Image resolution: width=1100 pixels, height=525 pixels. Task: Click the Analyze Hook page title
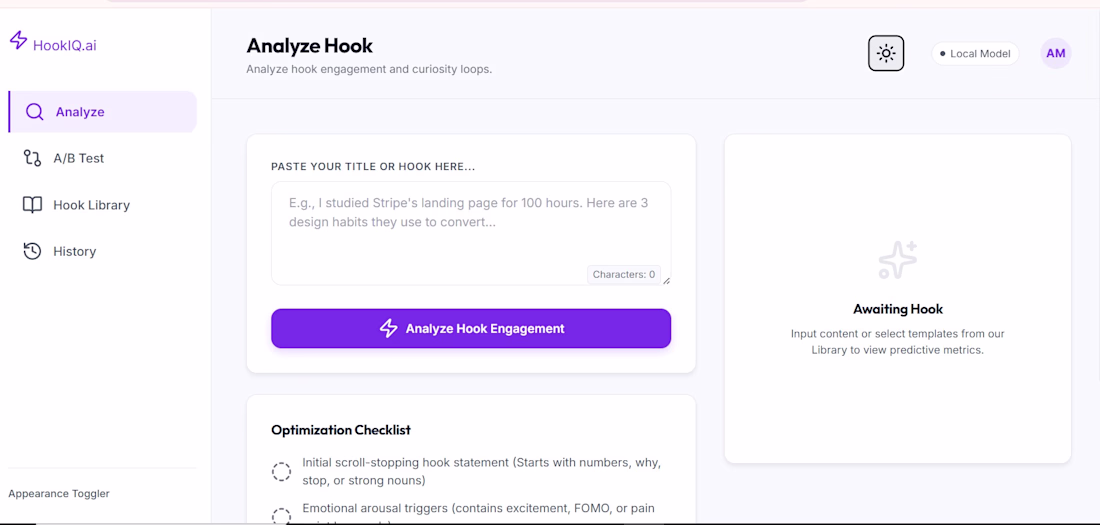pos(309,46)
